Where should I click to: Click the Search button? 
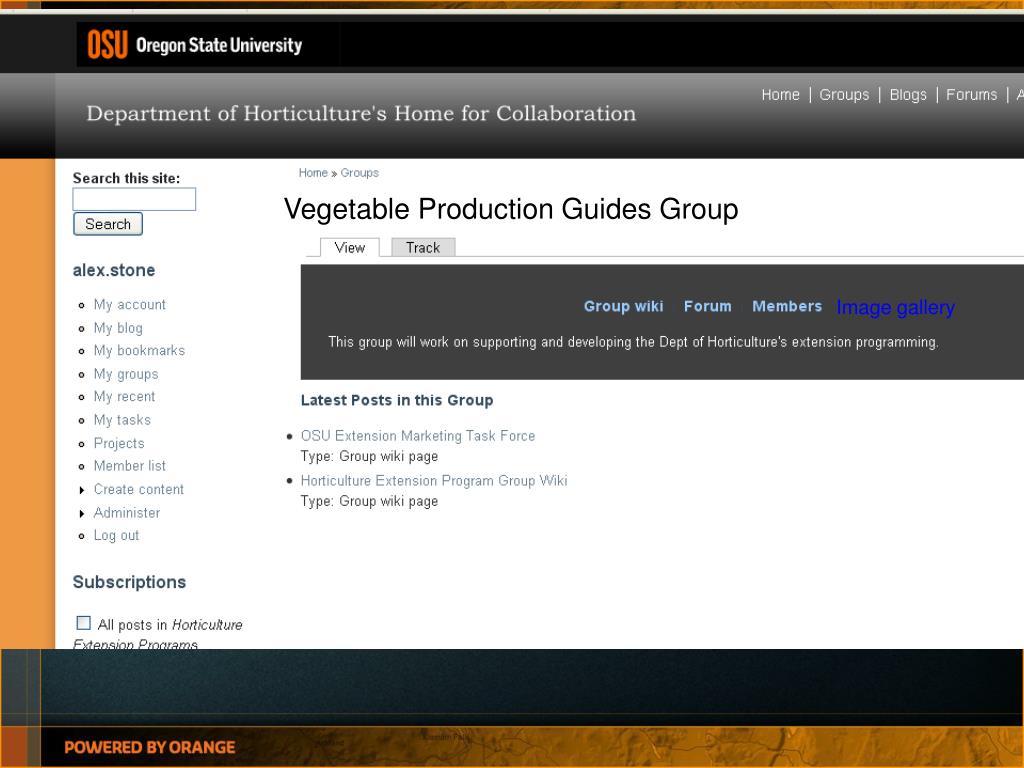coord(108,224)
